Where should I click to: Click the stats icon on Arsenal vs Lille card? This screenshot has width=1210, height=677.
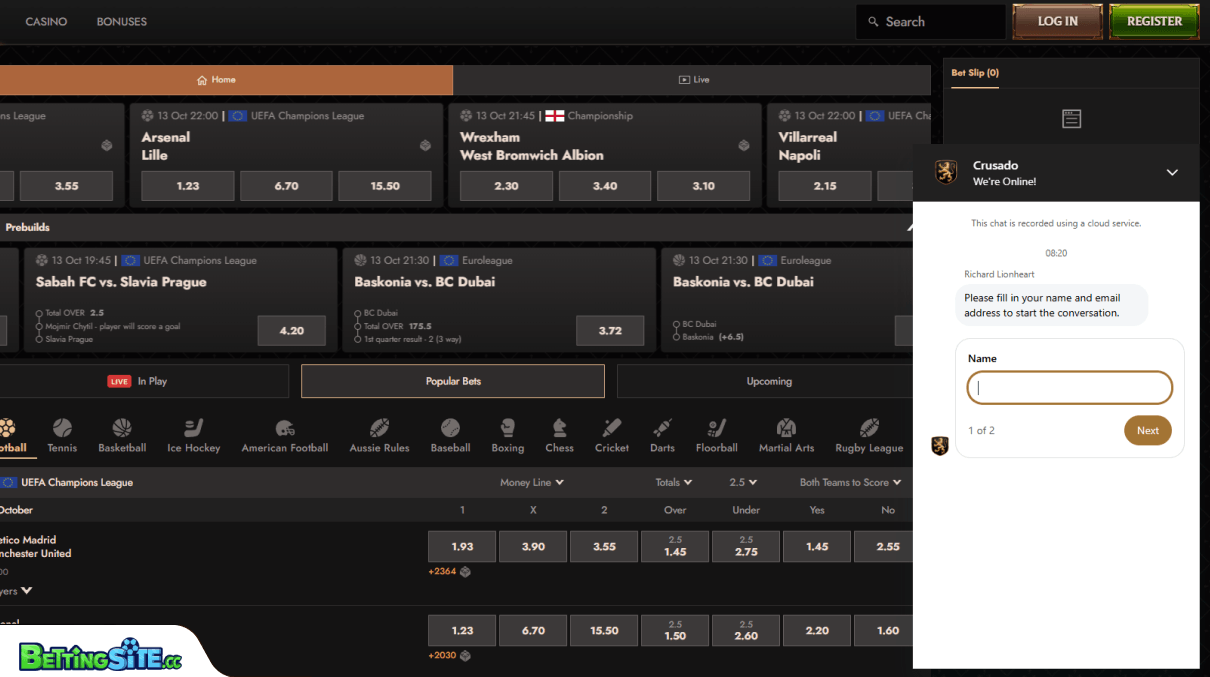(x=425, y=145)
